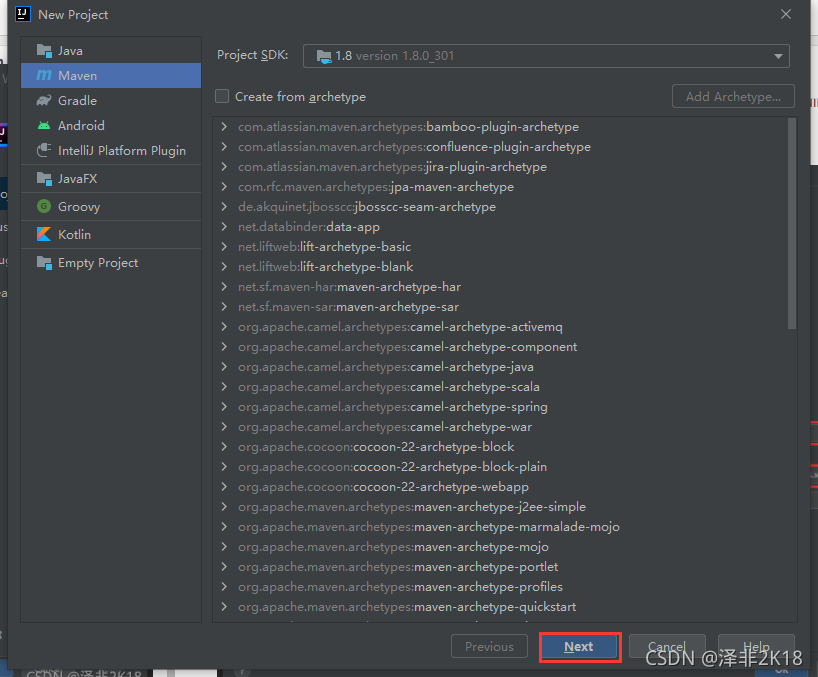Select camel-archetype-scala row text
The height and width of the screenshot is (677, 818).
pyautogui.click(x=389, y=386)
